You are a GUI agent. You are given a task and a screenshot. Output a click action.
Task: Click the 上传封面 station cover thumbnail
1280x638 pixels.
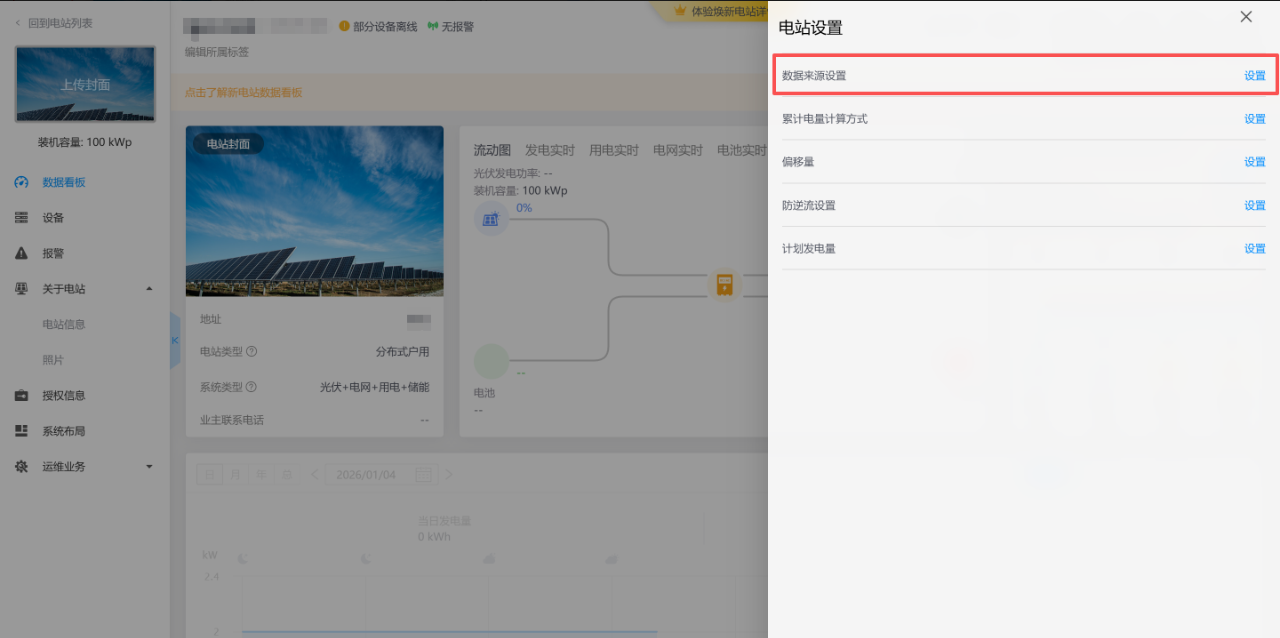(85, 84)
